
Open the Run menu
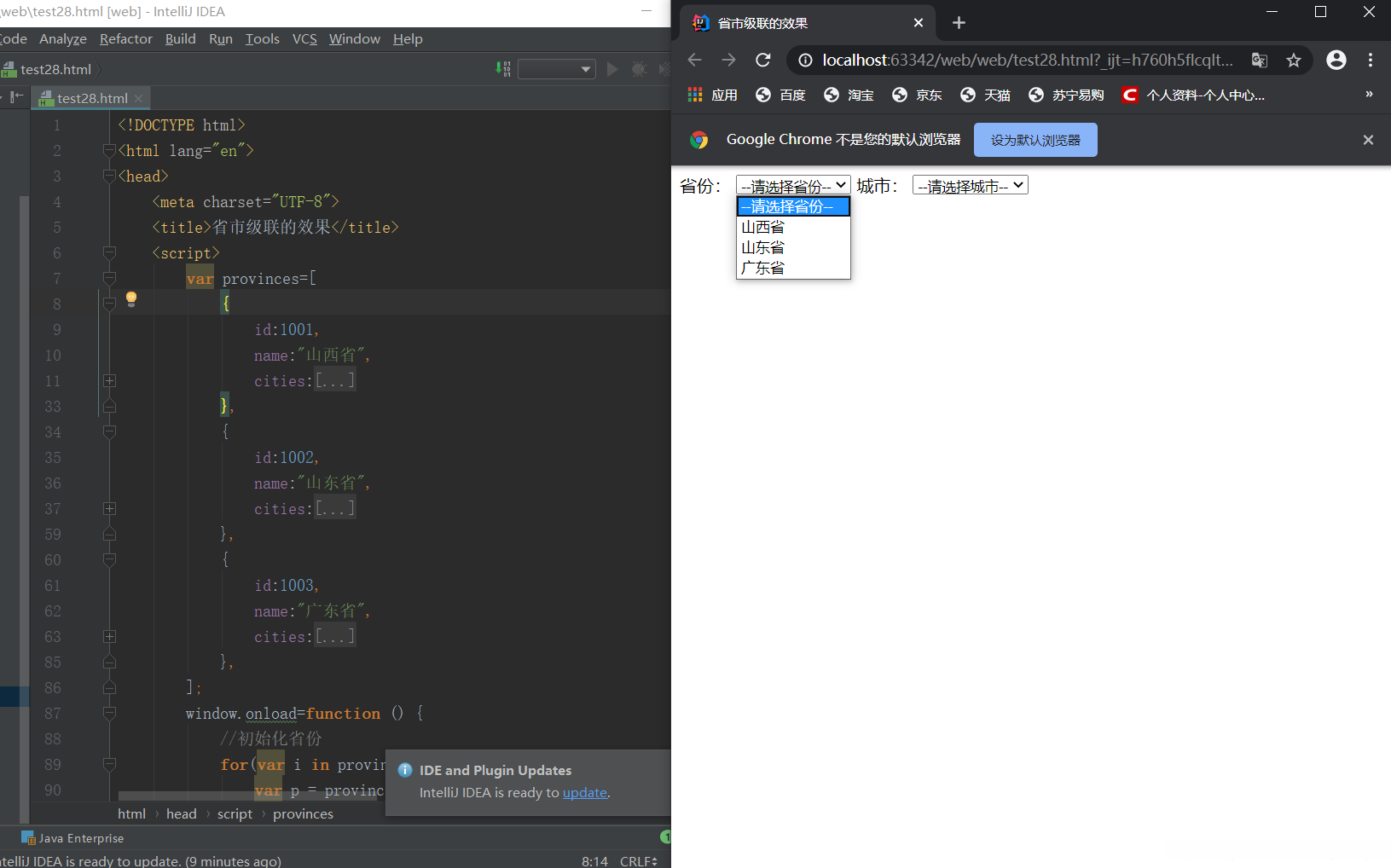[x=221, y=38]
